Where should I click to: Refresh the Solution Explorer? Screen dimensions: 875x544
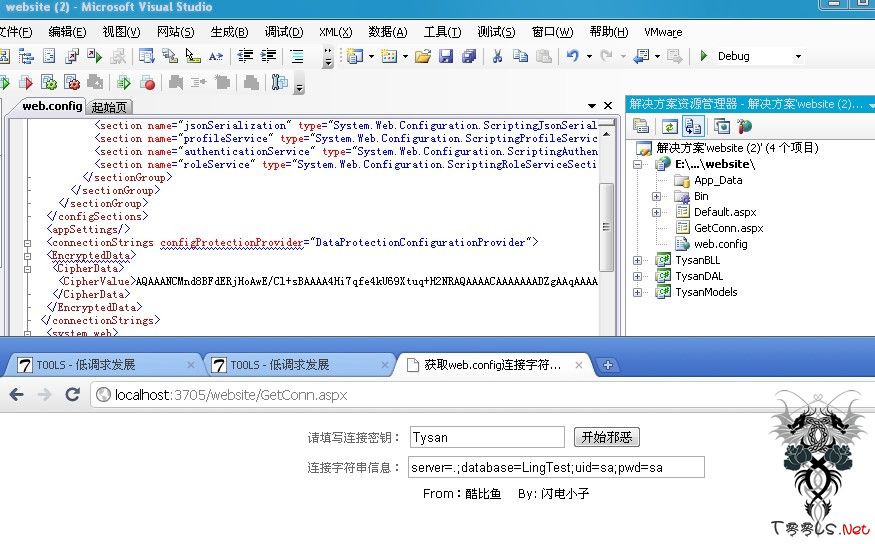pos(669,127)
